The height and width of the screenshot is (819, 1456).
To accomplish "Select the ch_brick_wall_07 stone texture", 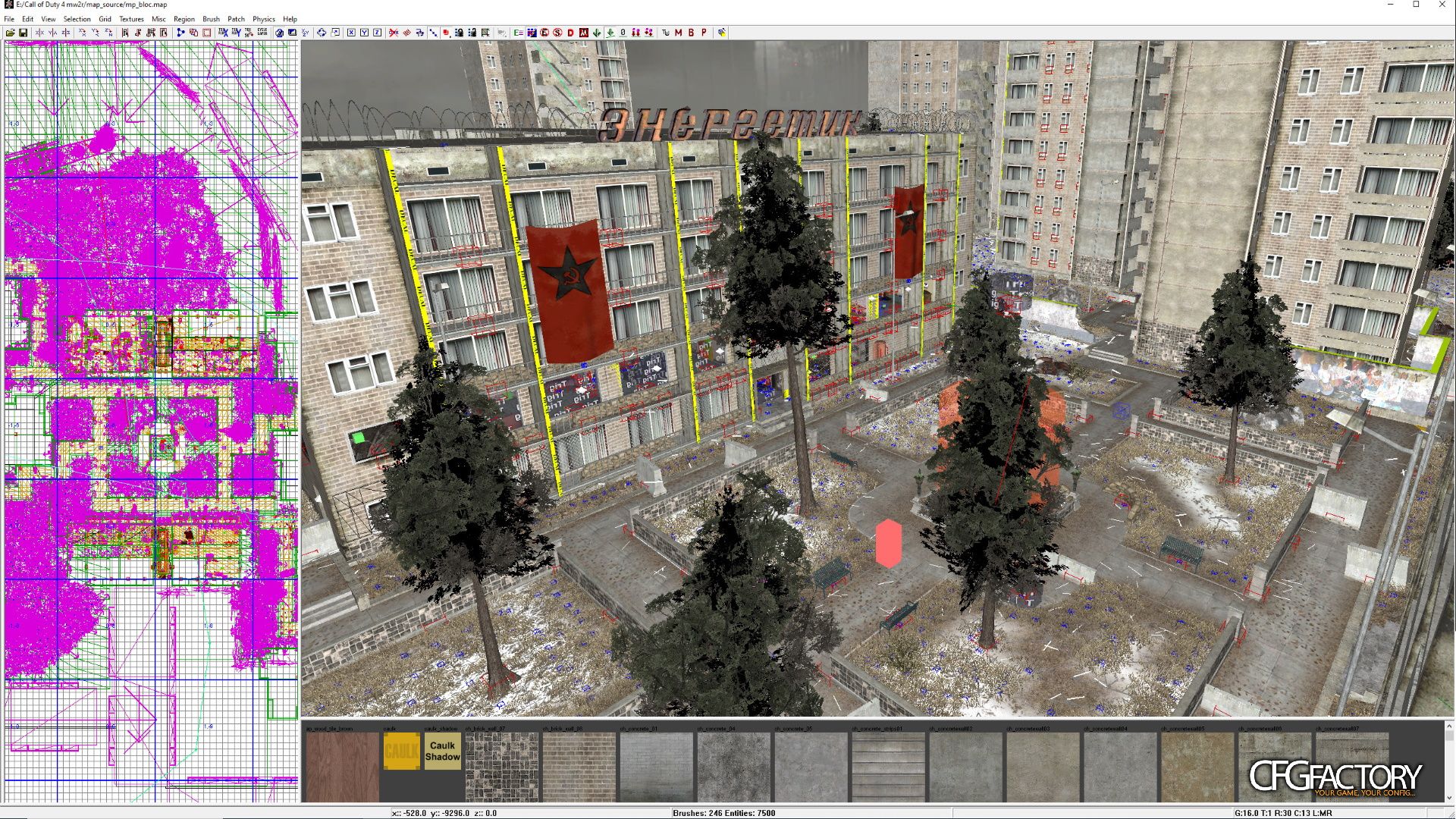I will pyautogui.click(x=502, y=767).
